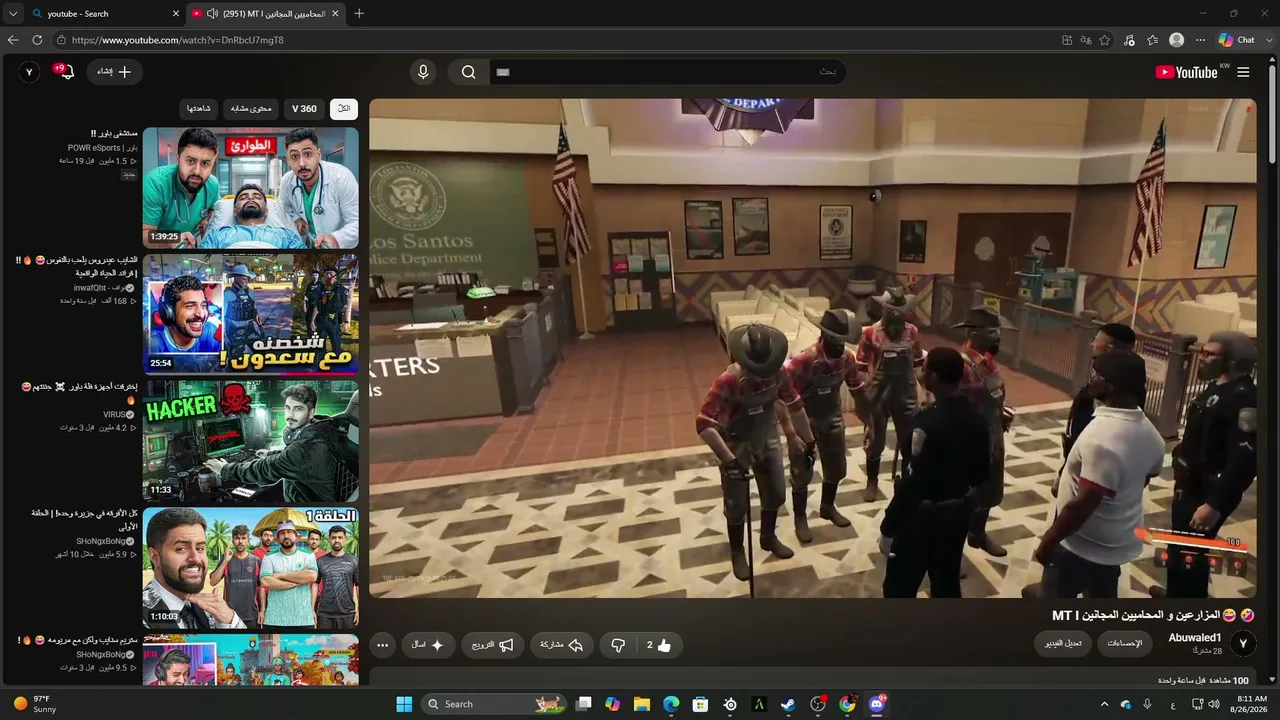Open the Windows Start menu
The image size is (1280, 720).
tap(404, 704)
